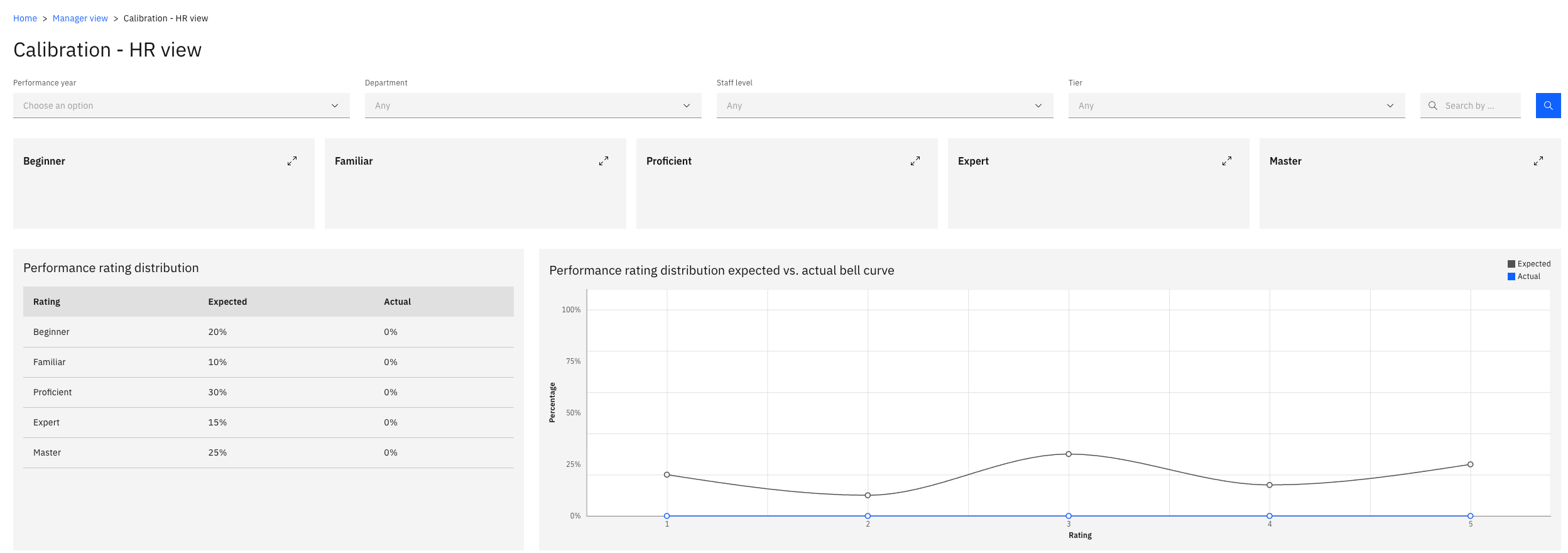Select the Familiar row label in table
Screen dimensions: 1568x553
(x=49, y=362)
